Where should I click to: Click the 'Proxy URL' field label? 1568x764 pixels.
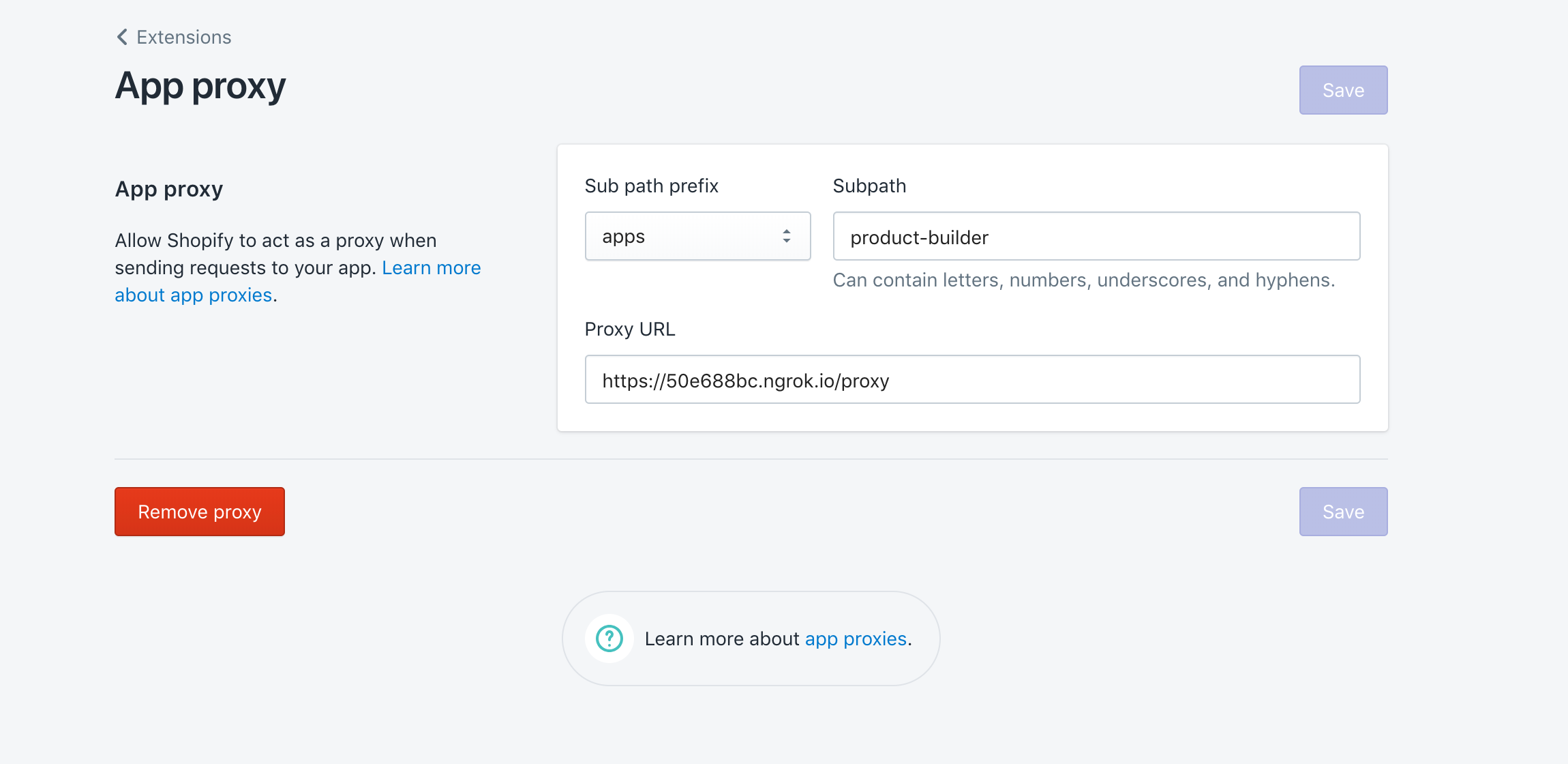630,329
